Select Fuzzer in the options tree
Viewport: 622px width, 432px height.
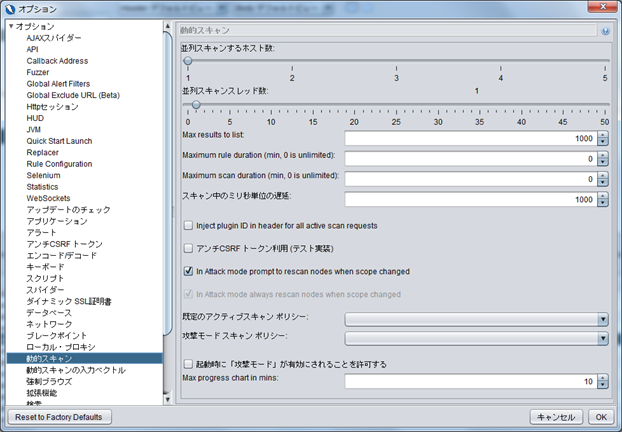pos(38,73)
